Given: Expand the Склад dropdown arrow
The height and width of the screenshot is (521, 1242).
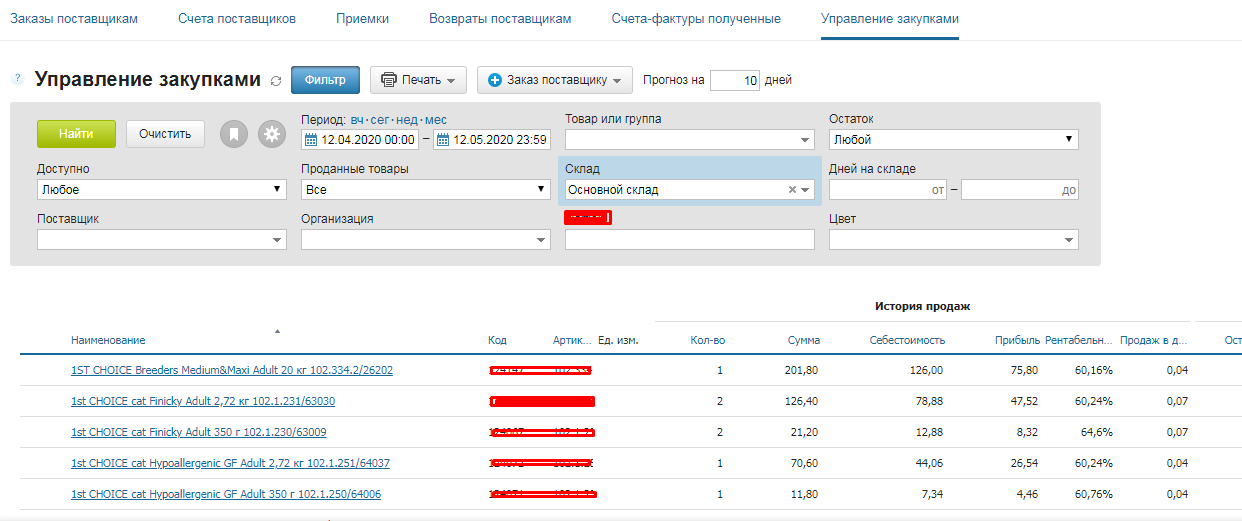Looking at the screenshot, I should coord(806,190).
